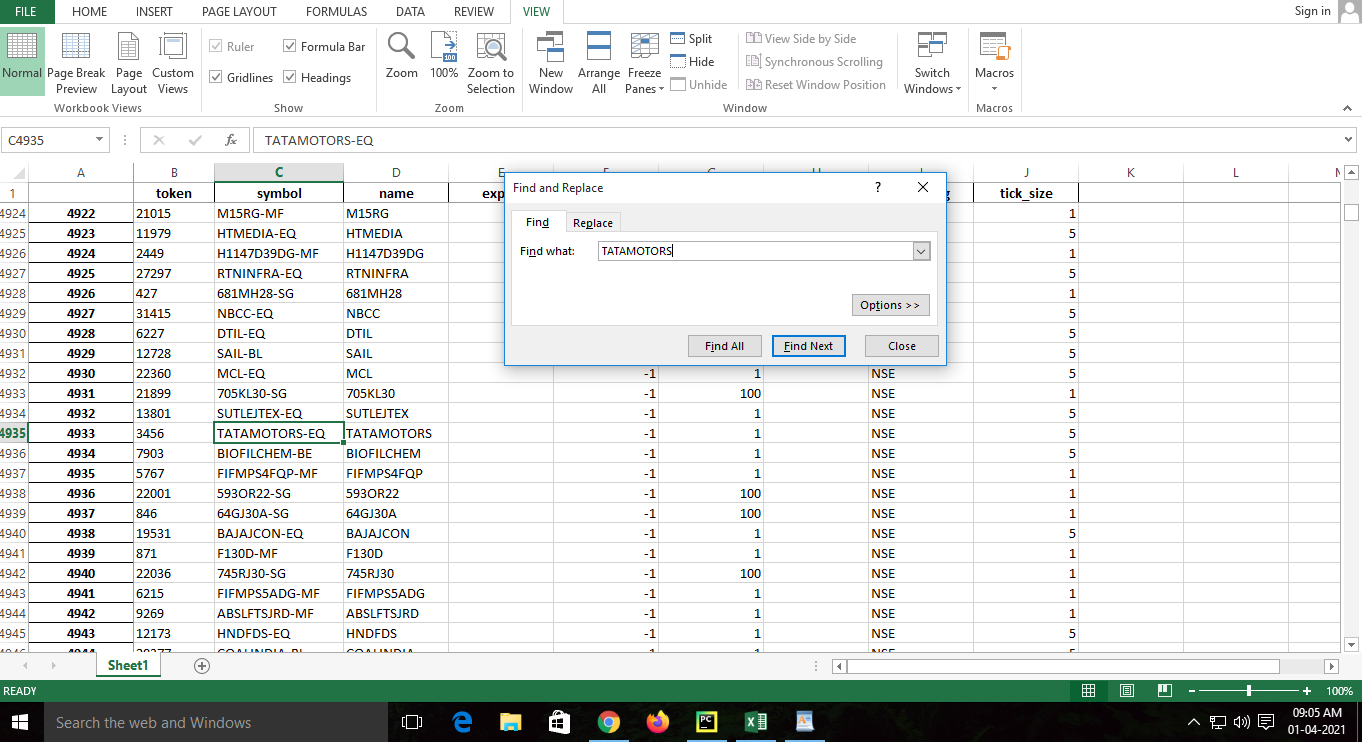Viewport: 1362px width, 742px height.
Task: Open Chrome from the taskbar
Action: tap(608, 722)
